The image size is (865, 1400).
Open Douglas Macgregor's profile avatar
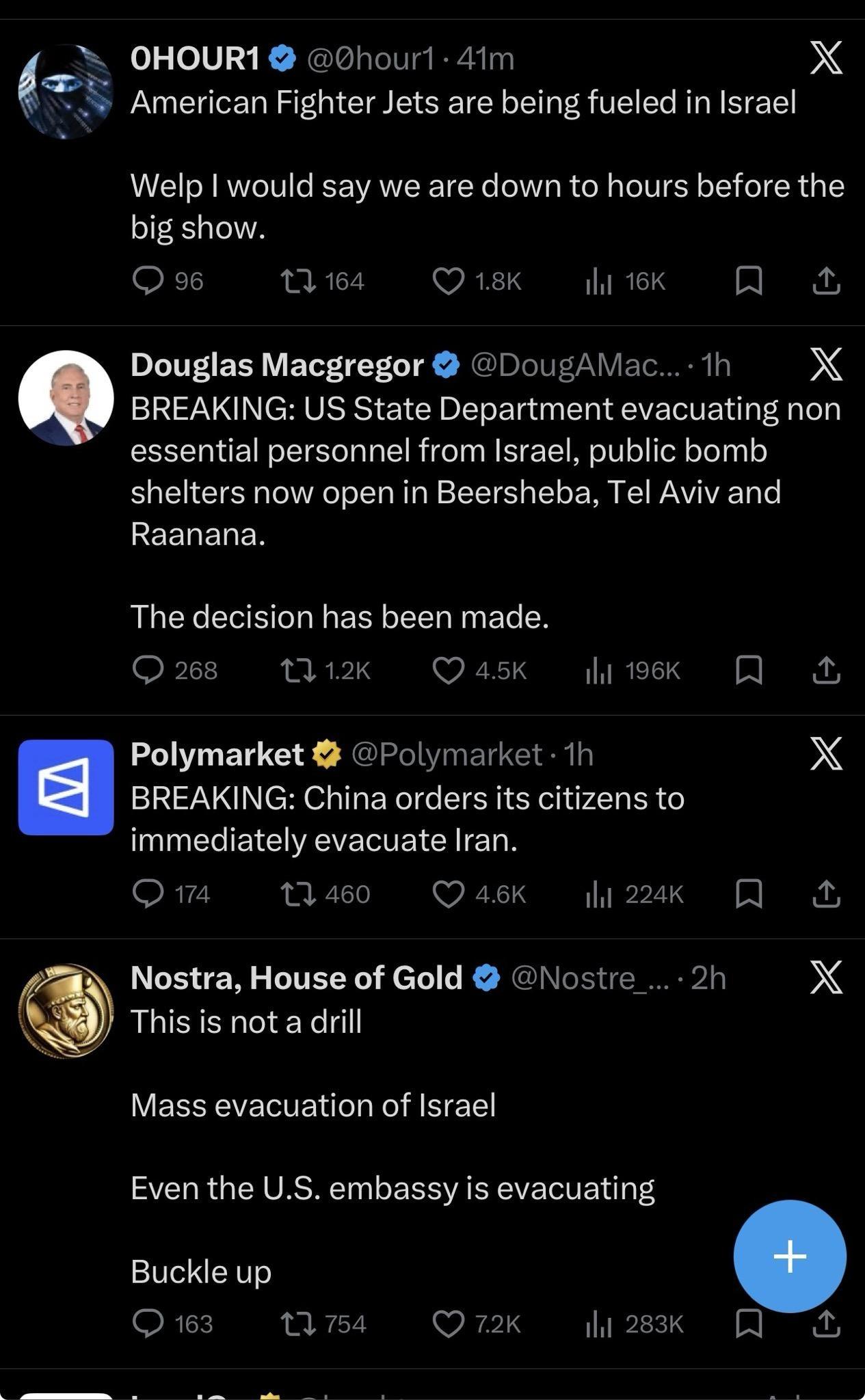point(66,398)
